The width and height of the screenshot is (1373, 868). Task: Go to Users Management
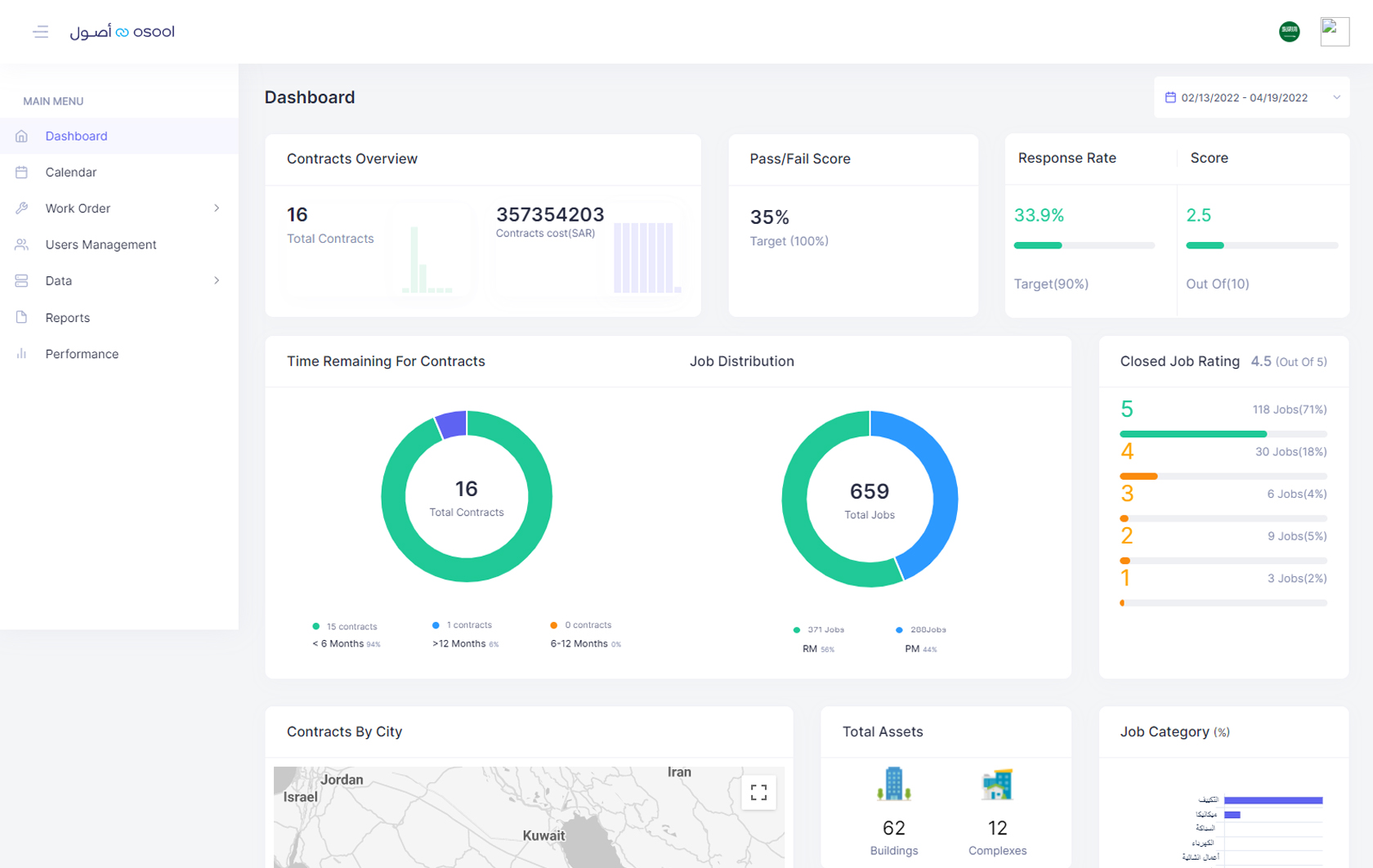[x=119, y=244]
